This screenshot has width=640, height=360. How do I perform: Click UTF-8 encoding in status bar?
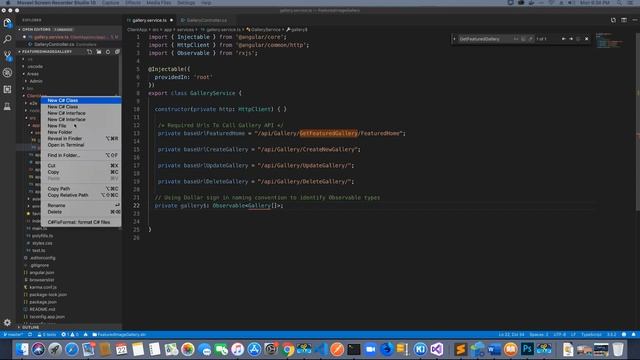pos(560,335)
